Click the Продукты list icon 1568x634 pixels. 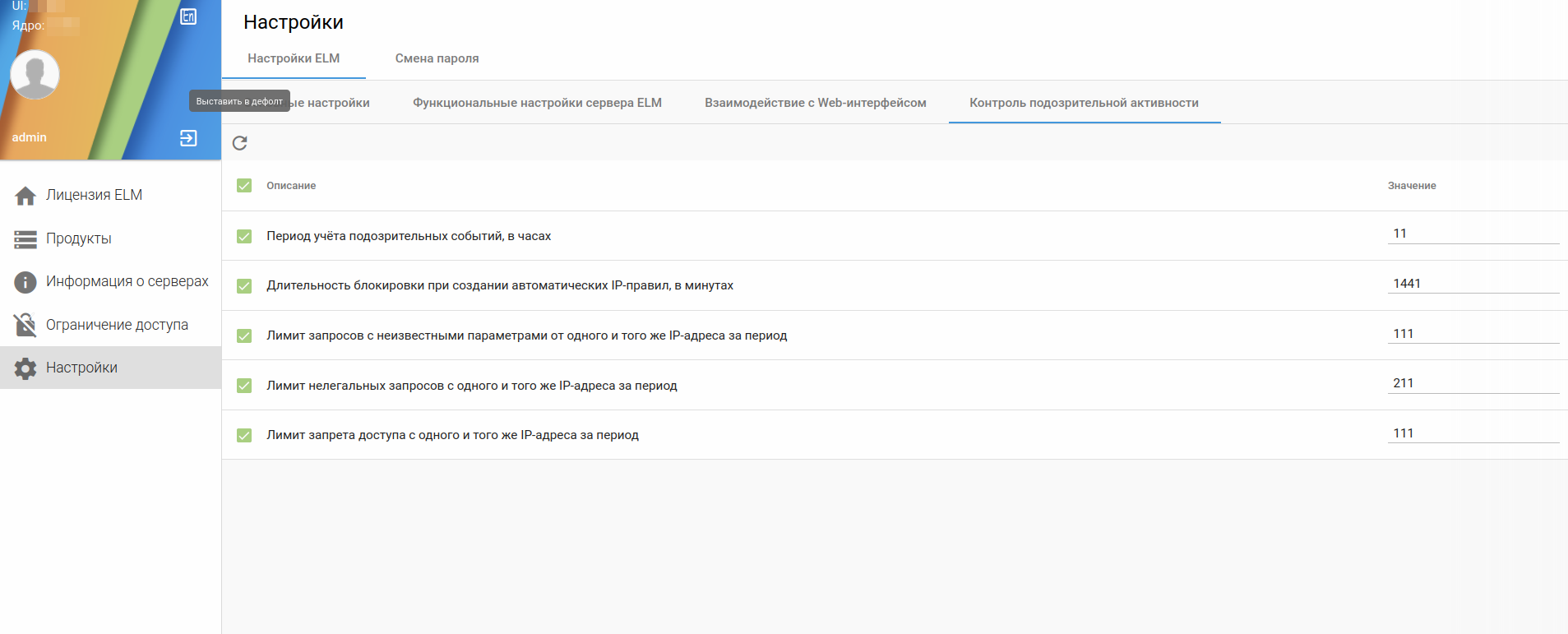point(25,239)
